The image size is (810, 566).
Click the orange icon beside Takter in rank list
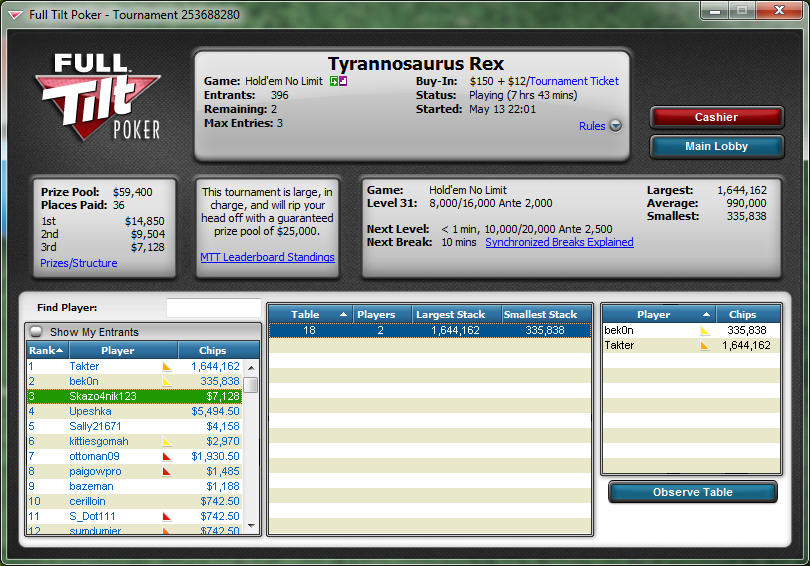pos(167,367)
